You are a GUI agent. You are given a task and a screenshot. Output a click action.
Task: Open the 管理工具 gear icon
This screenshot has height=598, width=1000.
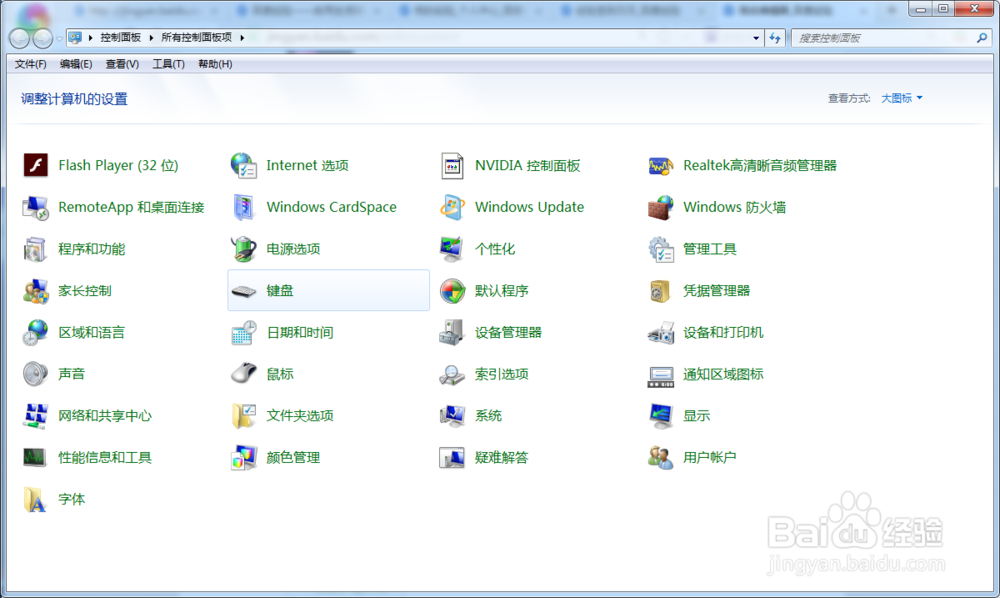(661, 249)
